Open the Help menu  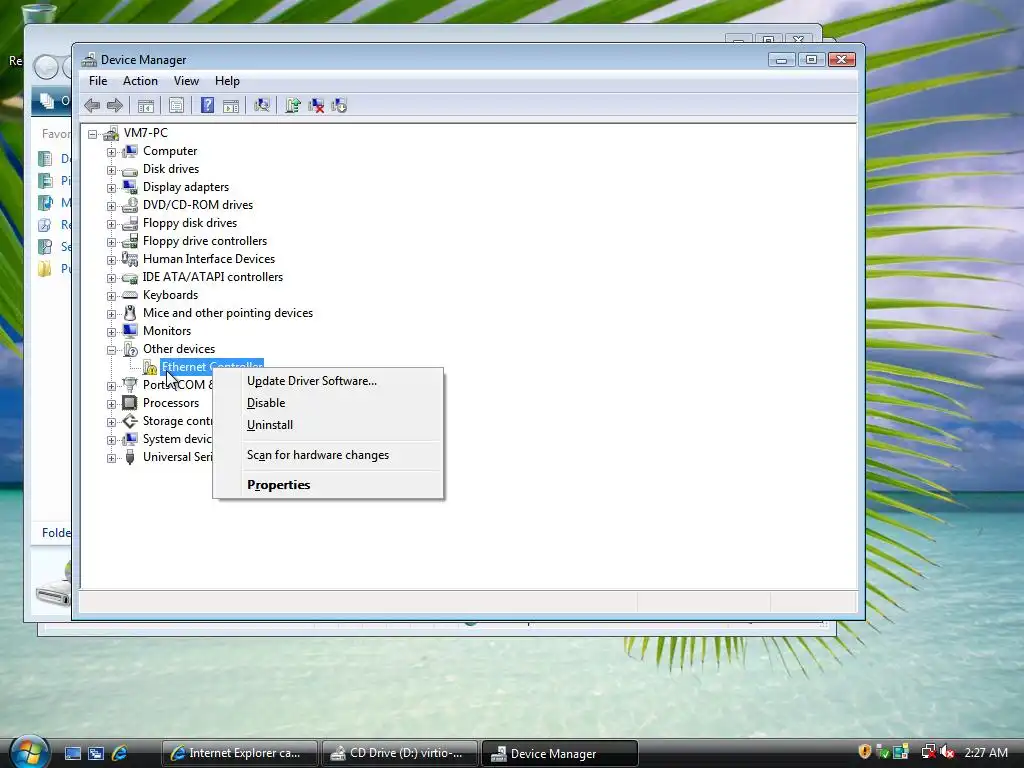coord(227,81)
